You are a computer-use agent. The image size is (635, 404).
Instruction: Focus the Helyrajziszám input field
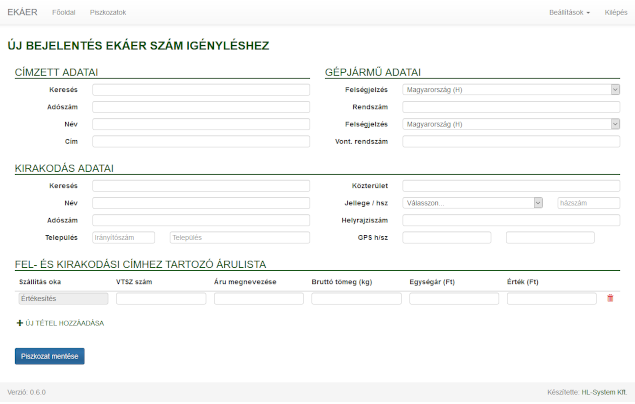(510, 220)
